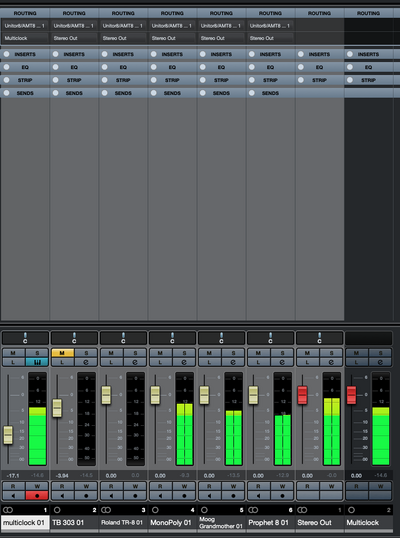
Task: Mute the multiclock 01 channel
Action: tap(13, 353)
